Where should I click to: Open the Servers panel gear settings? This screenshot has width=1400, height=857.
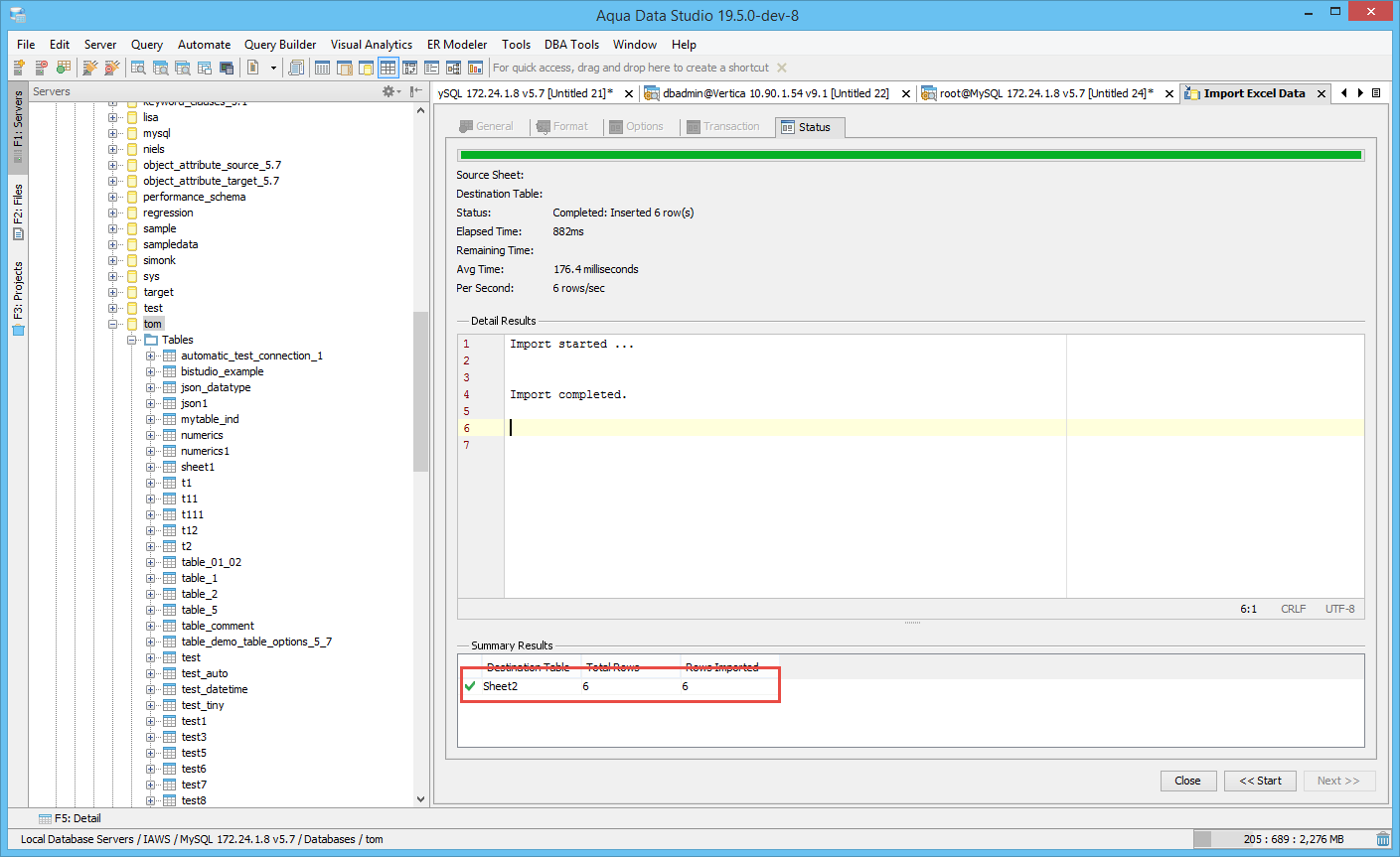[x=389, y=91]
